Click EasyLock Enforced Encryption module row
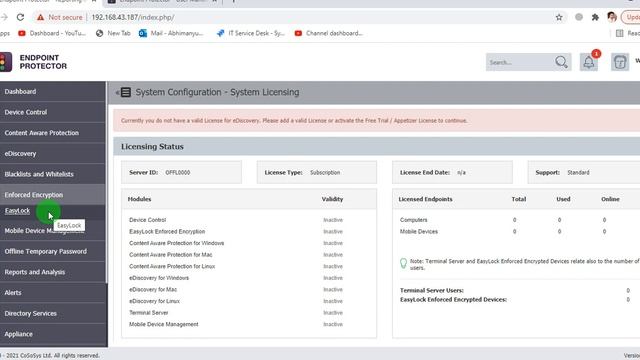 pos(249,231)
